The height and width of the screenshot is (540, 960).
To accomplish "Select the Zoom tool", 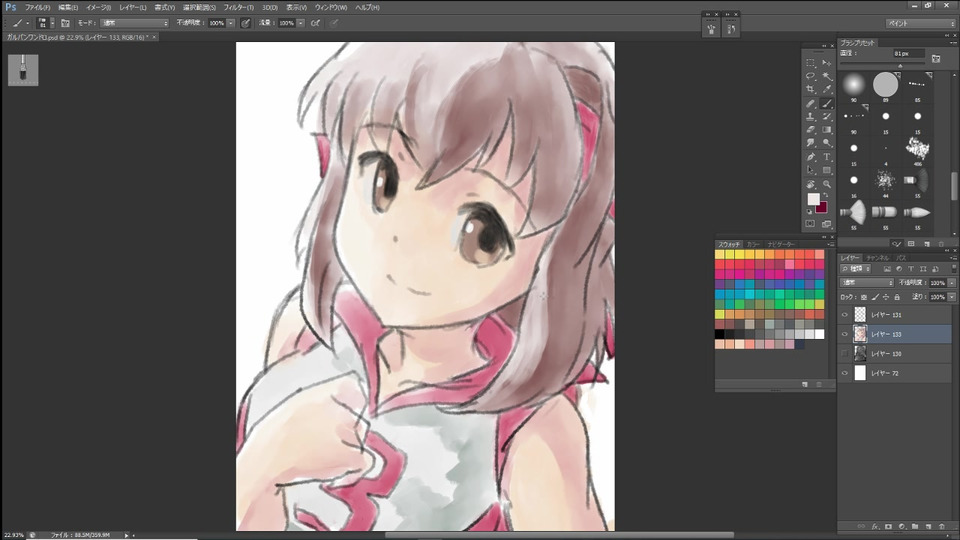I will coord(827,184).
